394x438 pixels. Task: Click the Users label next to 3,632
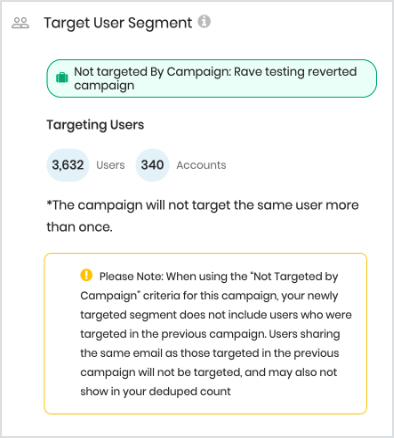point(110,165)
